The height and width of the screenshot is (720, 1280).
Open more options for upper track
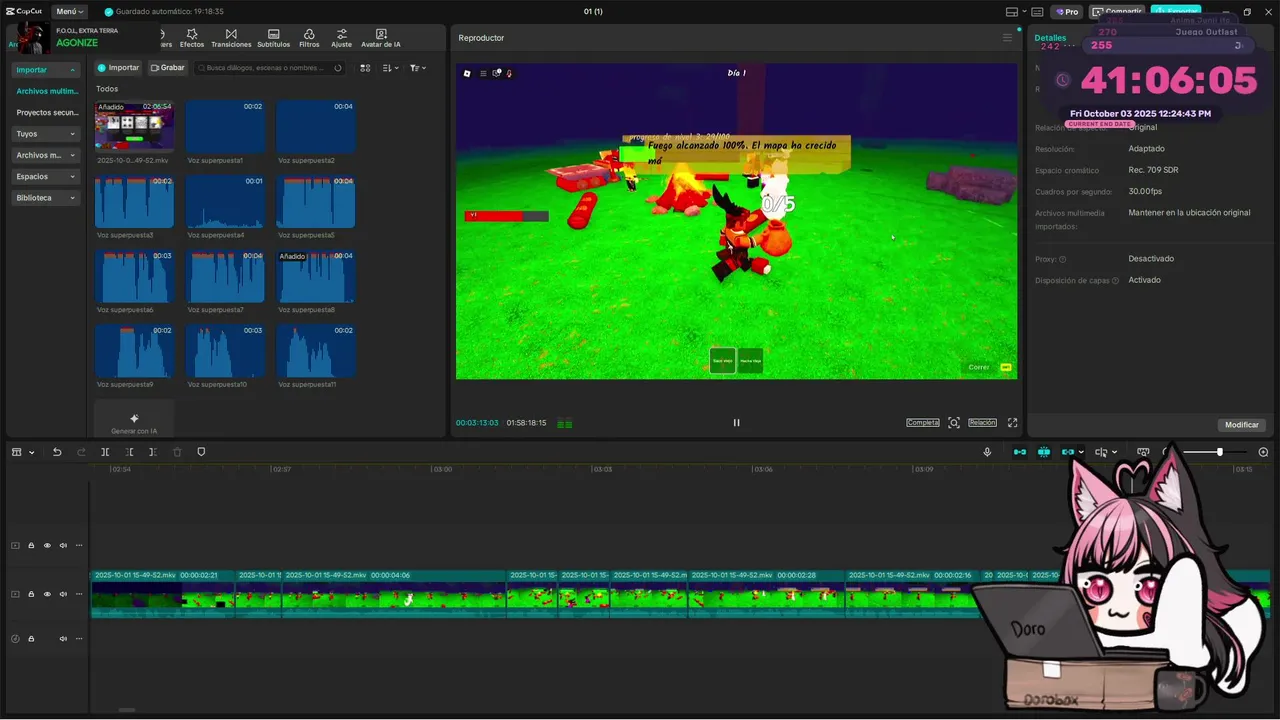79,546
